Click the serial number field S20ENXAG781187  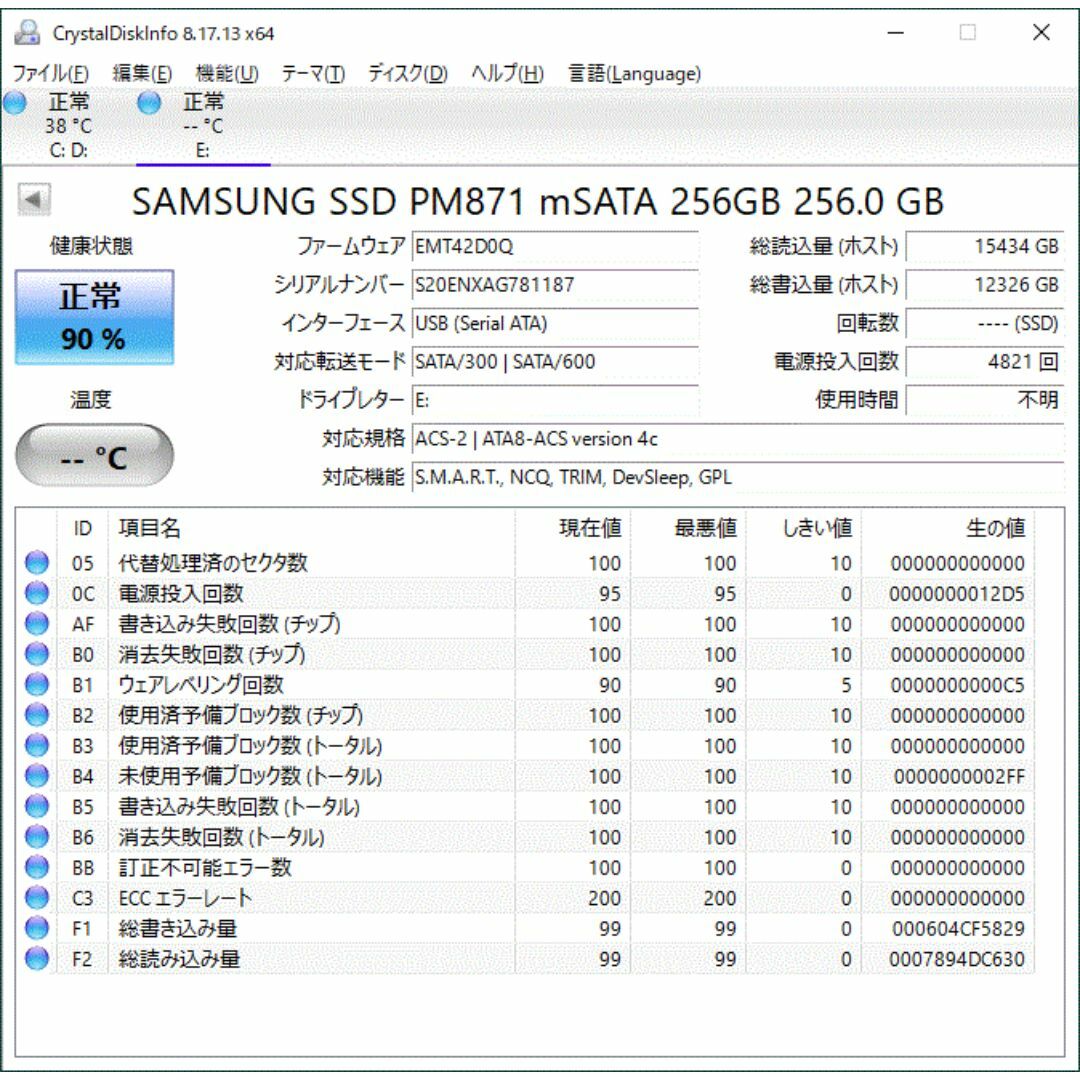tap(555, 284)
